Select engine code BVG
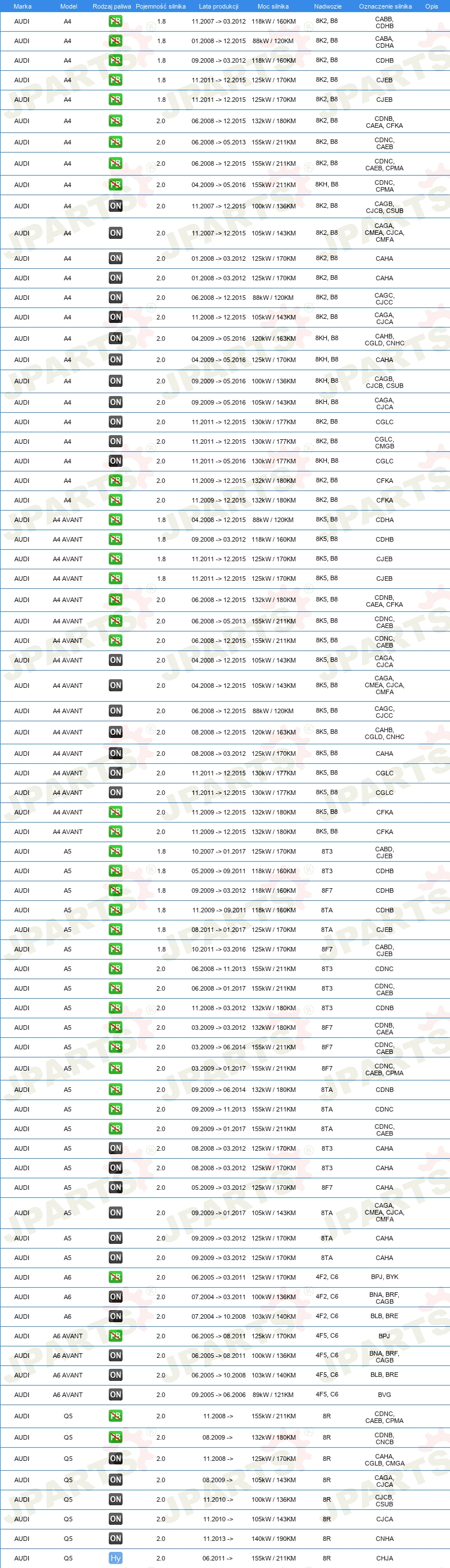 pos(384,1395)
